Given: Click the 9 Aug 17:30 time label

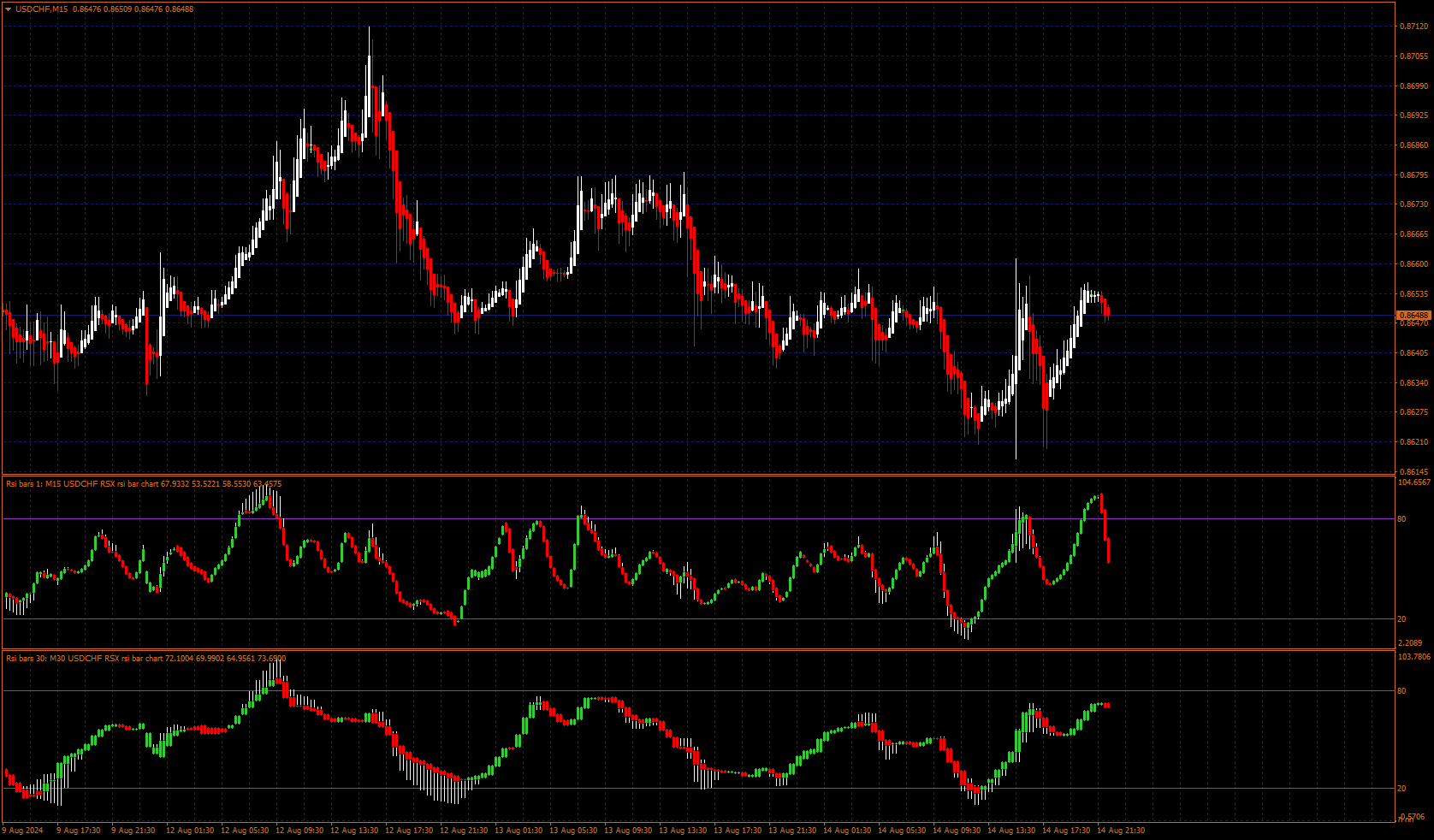Looking at the screenshot, I should (x=79, y=831).
